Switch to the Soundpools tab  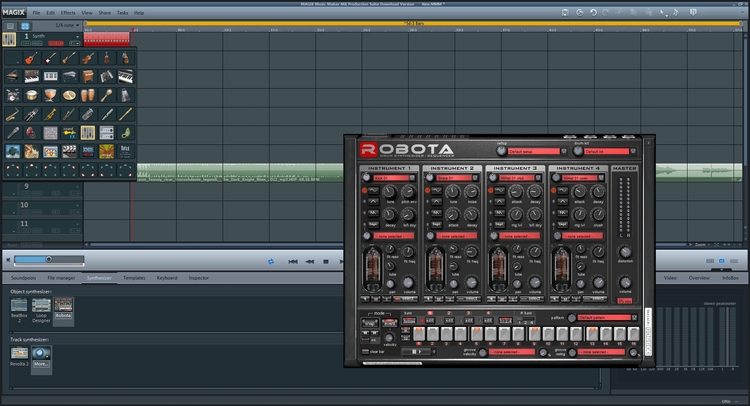(23, 276)
